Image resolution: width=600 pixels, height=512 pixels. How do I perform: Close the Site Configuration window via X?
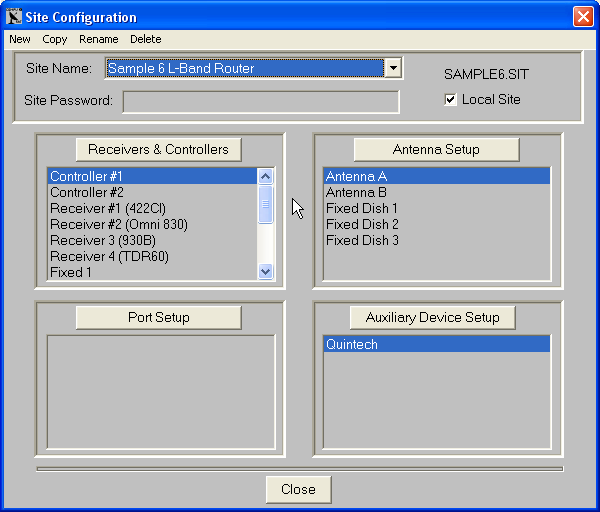tap(582, 17)
